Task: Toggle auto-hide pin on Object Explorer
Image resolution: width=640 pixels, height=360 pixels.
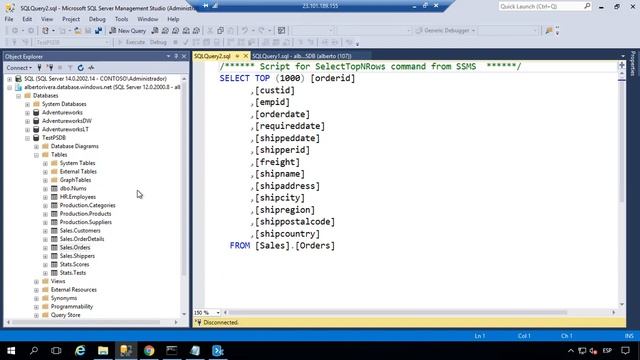Action: pos(176,56)
